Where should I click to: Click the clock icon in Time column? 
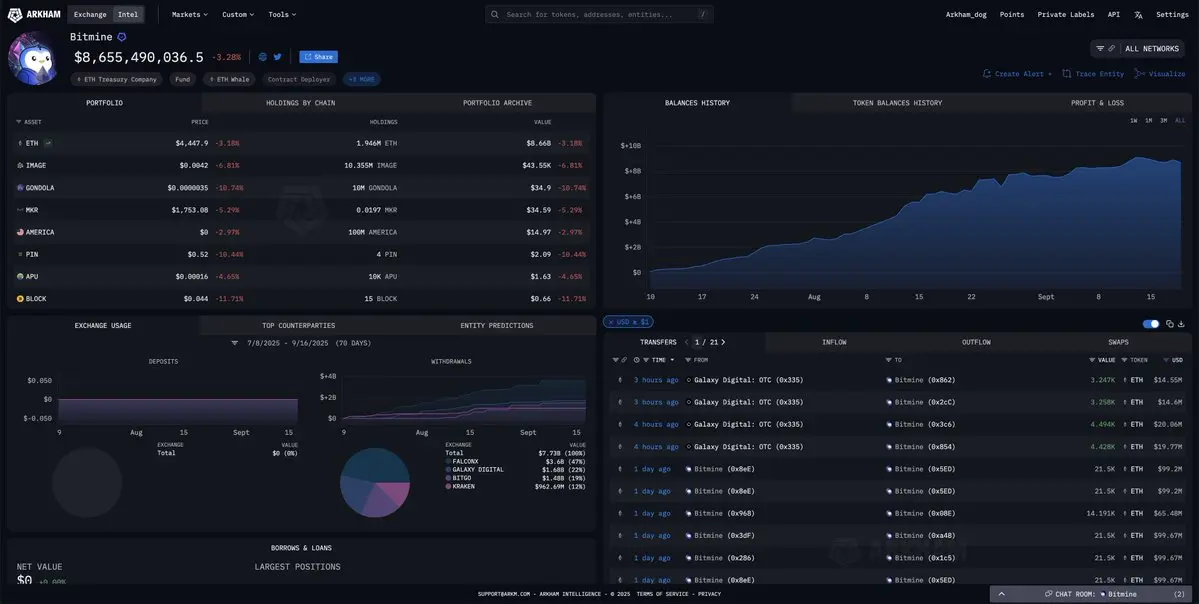637,360
